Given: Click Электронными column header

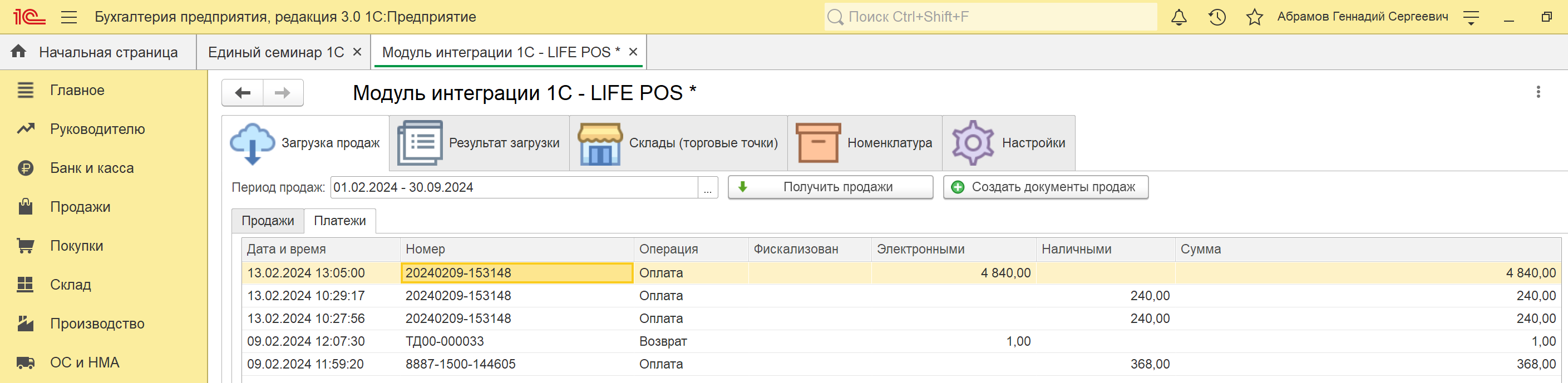Looking at the screenshot, I should [954, 249].
